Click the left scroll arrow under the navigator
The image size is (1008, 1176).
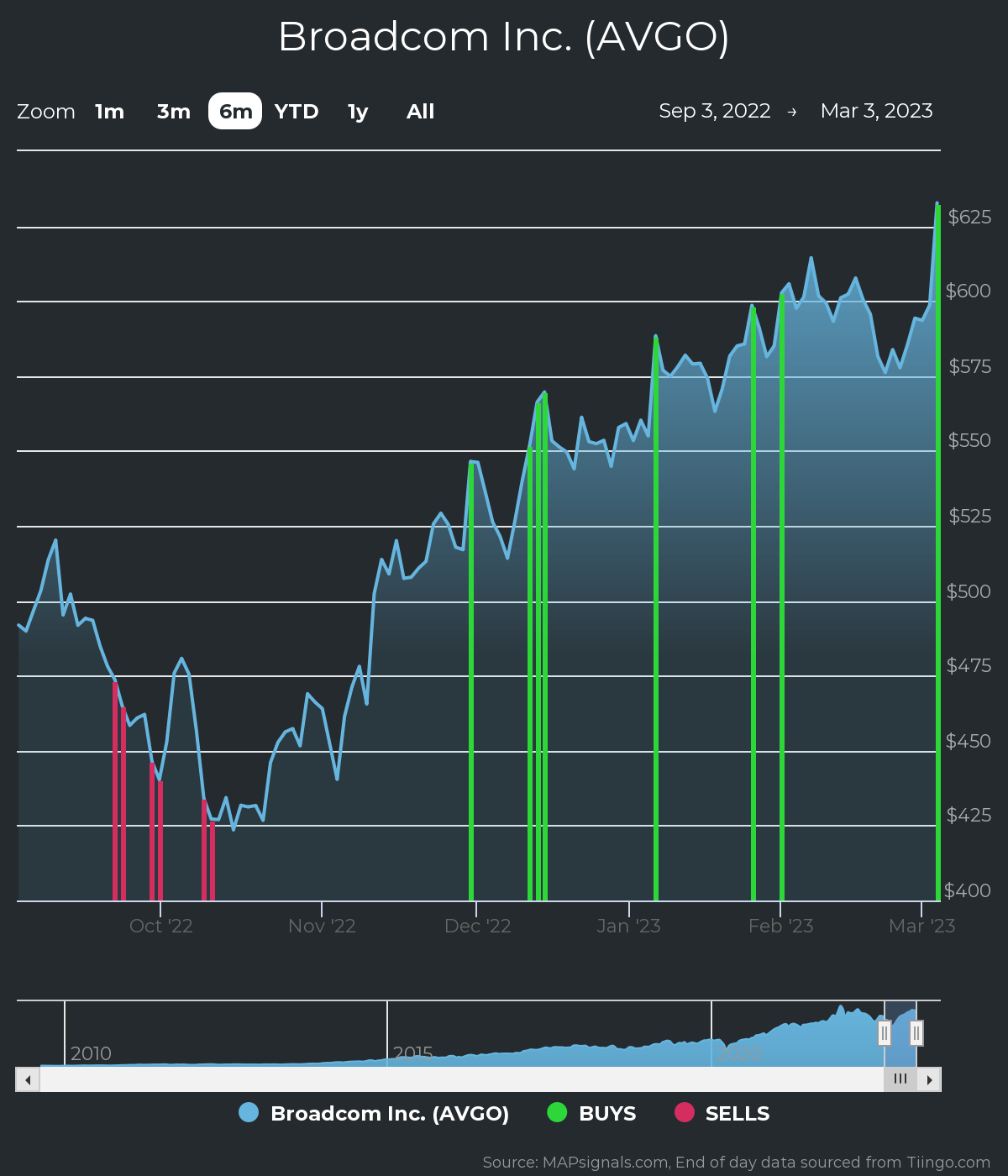[x=27, y=1079]
